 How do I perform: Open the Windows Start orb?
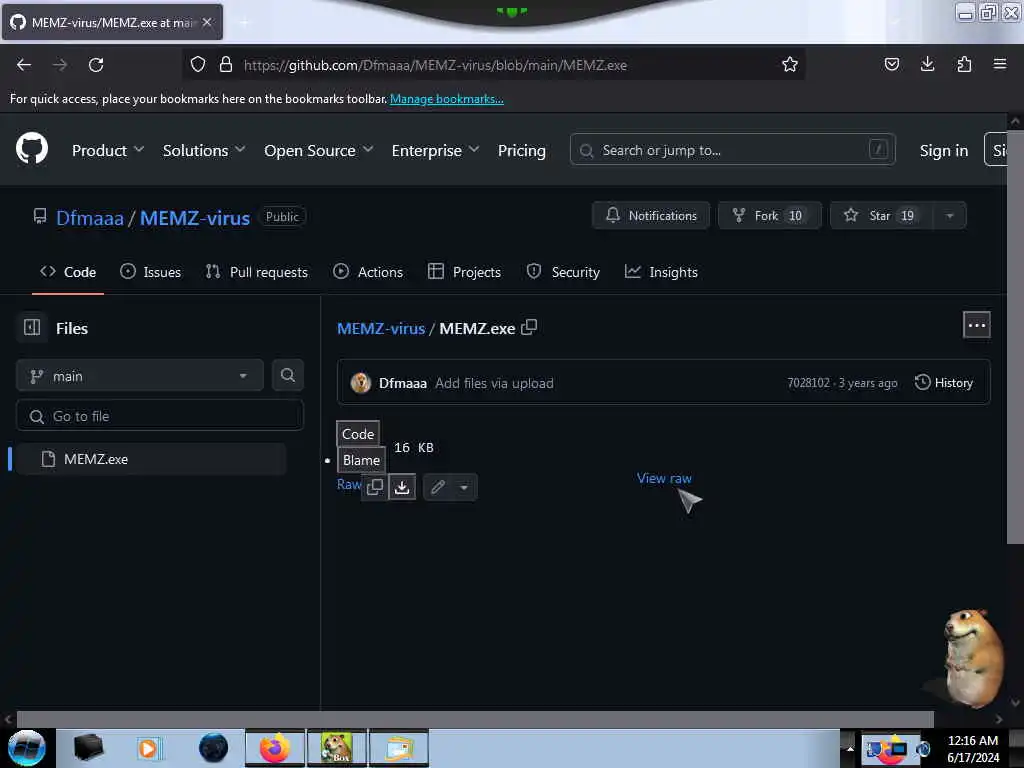27,748
